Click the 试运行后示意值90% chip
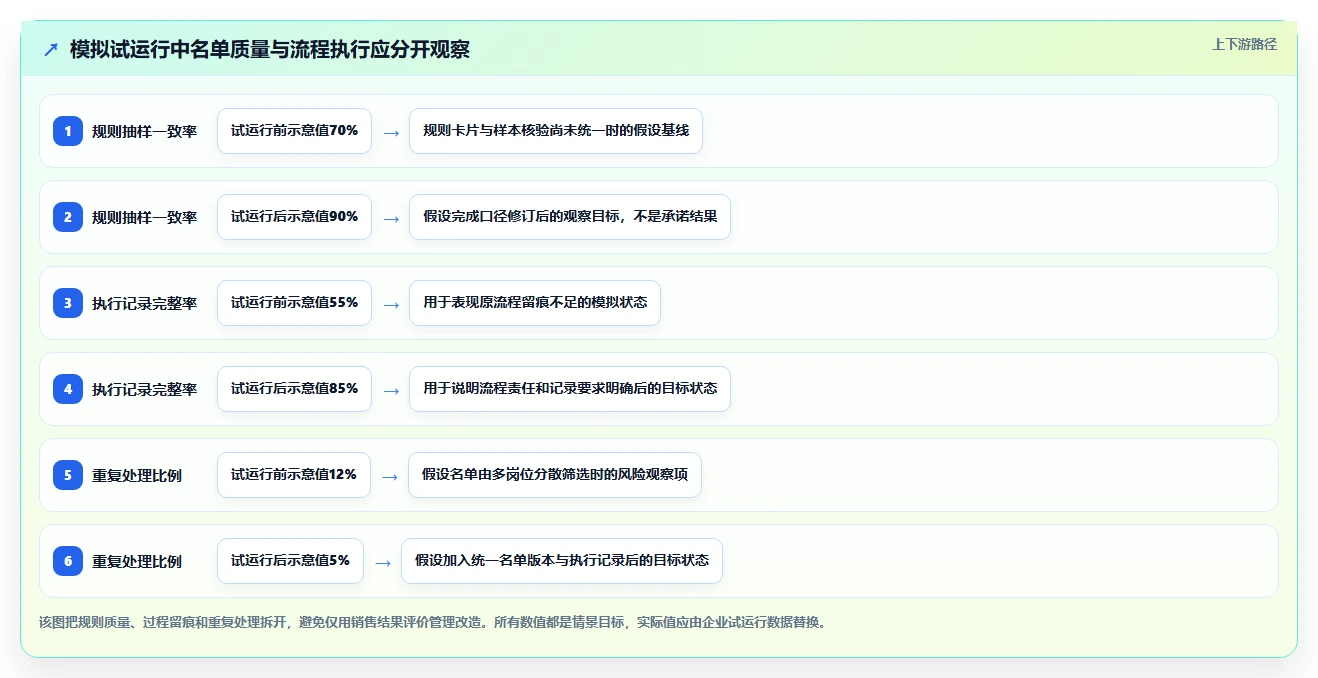Image resolution: width=1318 pixels, height=678 pixels. click(x=294, y=217)
